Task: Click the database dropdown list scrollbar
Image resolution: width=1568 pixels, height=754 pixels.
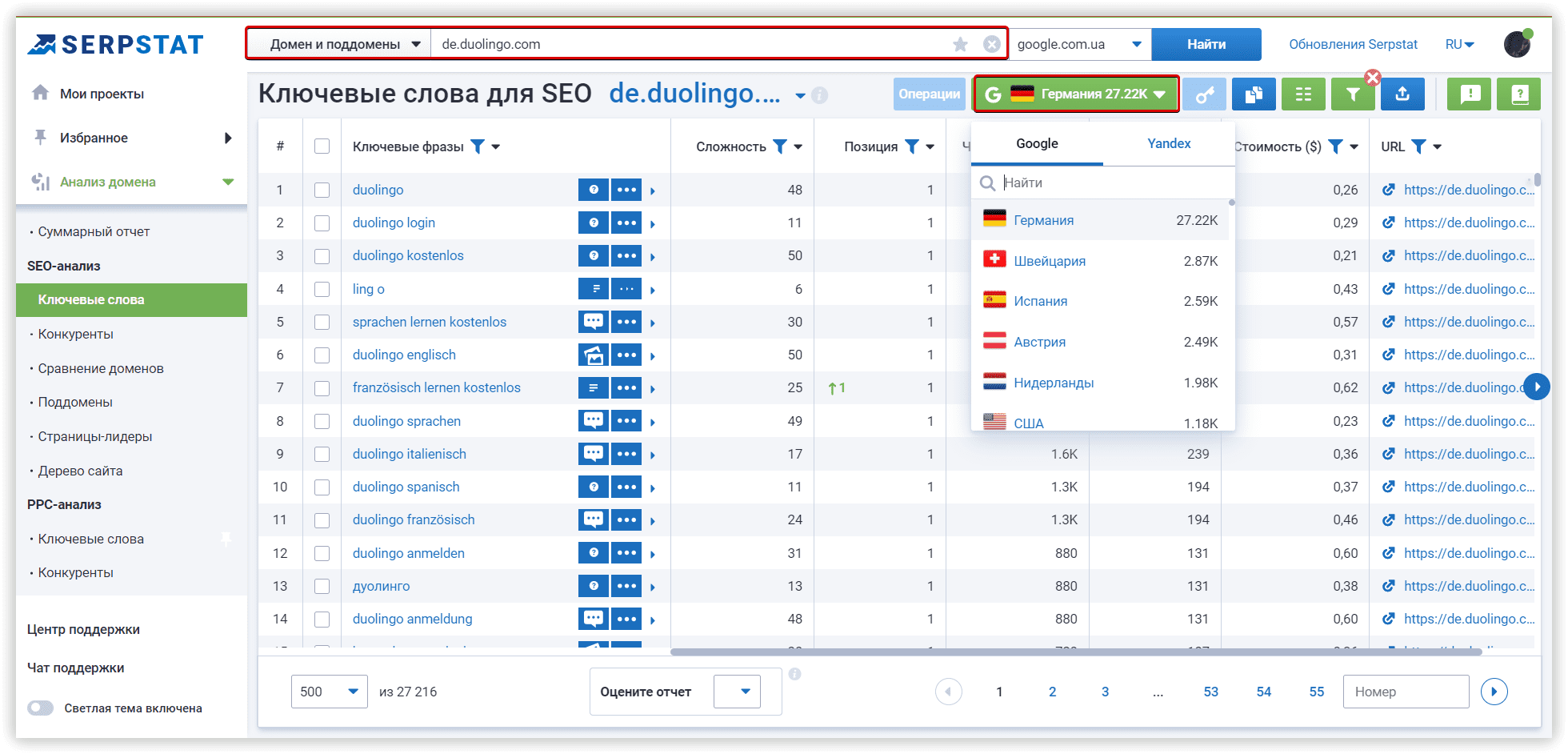Action: [1232, 203]
